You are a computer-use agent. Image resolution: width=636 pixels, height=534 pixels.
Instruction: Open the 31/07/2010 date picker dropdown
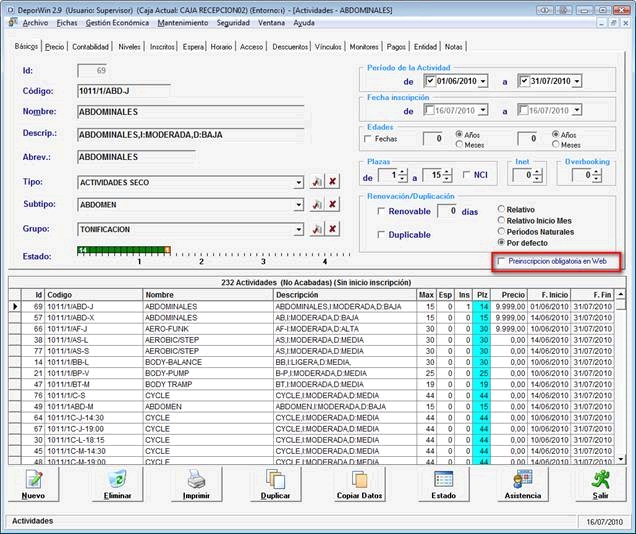(577, 81)
